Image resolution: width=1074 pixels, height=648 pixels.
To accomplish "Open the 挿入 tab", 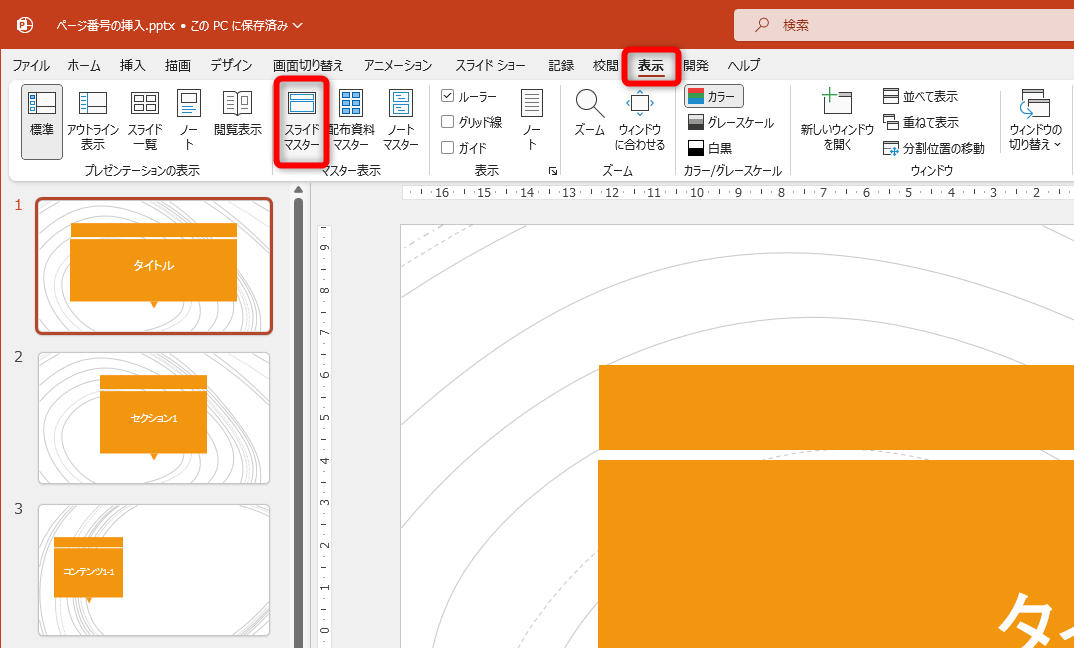I will coord(132,66).
